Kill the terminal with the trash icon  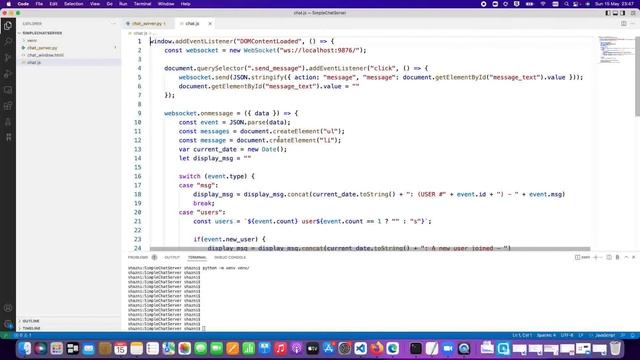pyautogui.click(x=617, y=257)
